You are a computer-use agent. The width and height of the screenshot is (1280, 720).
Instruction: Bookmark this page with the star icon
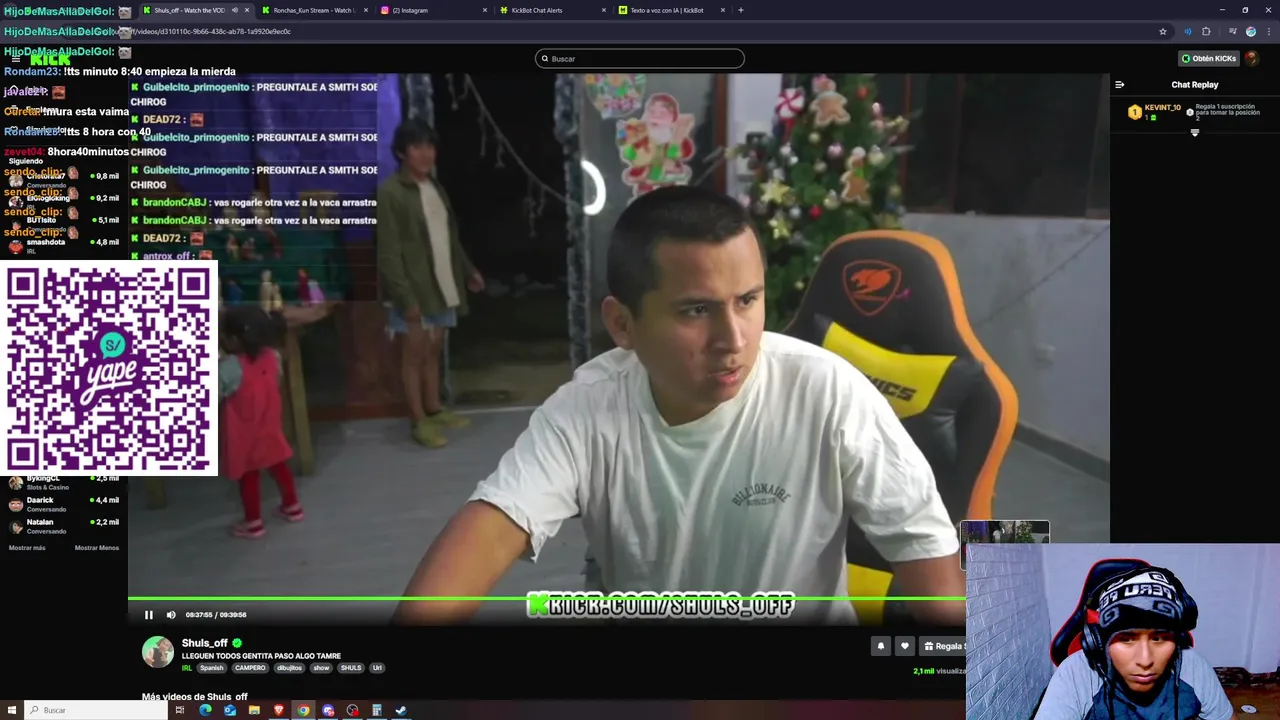[1163, 31]
